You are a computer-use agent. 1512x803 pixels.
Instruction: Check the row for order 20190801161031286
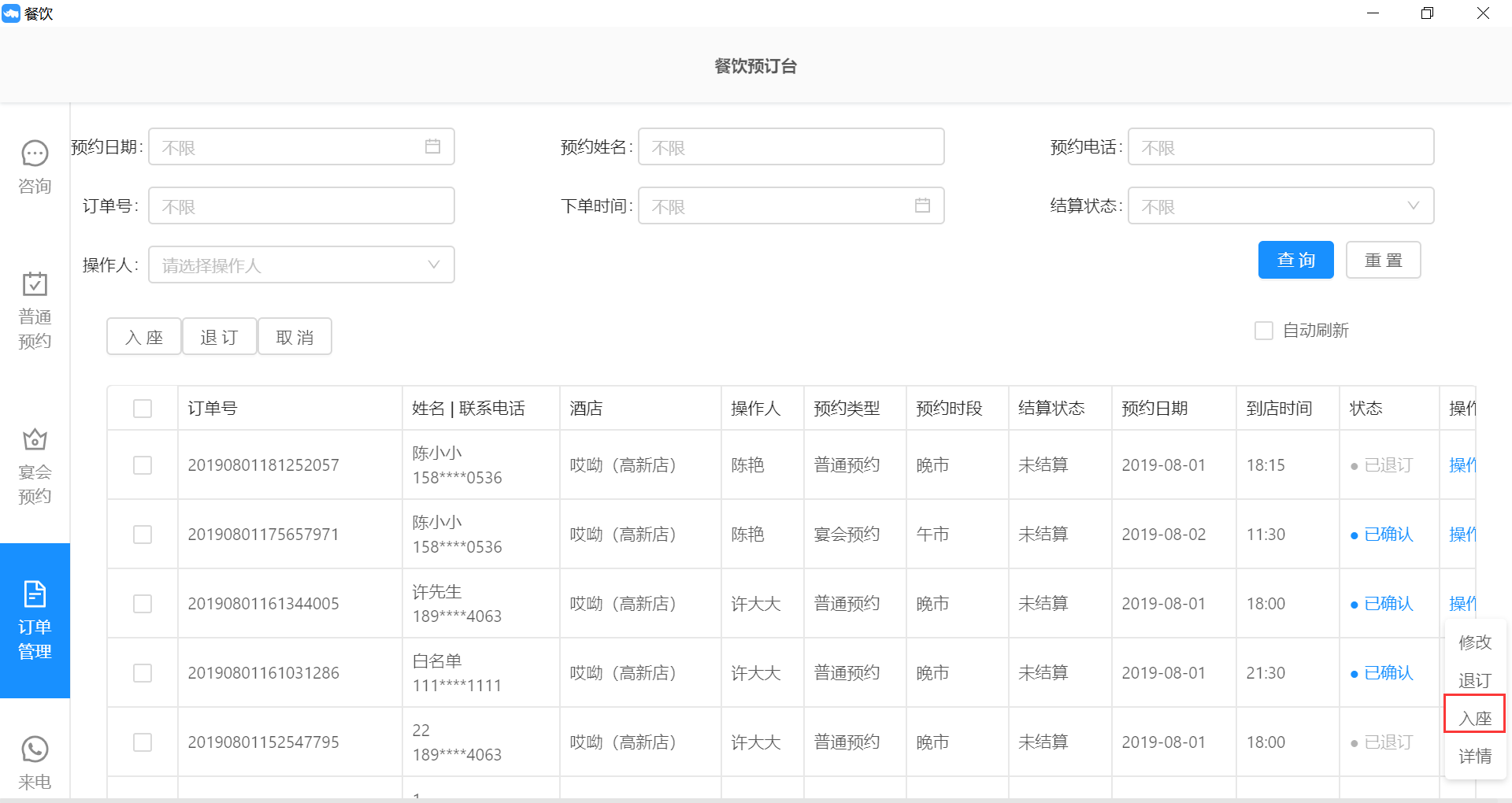tap(143, 673)
